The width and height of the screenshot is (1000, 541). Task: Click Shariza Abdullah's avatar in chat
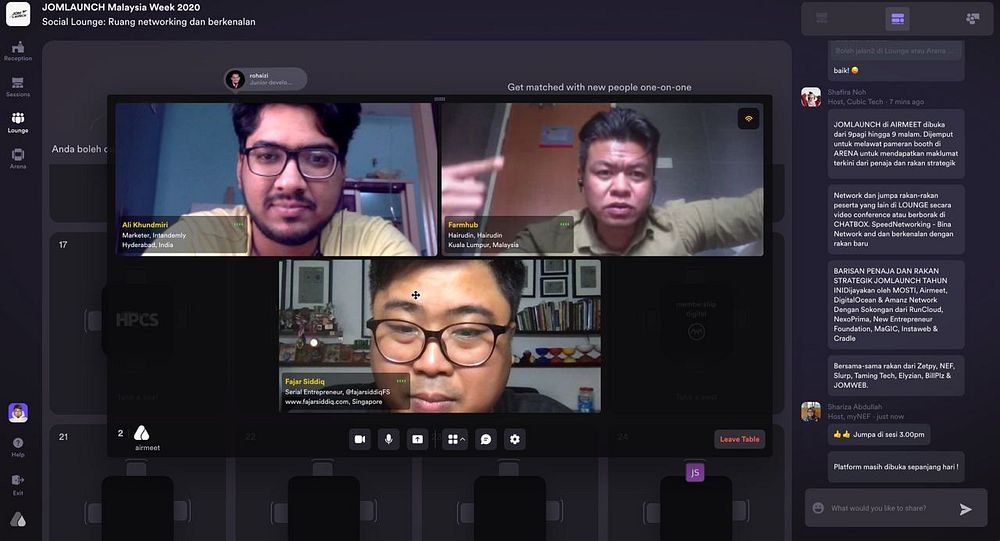[811, 411]
